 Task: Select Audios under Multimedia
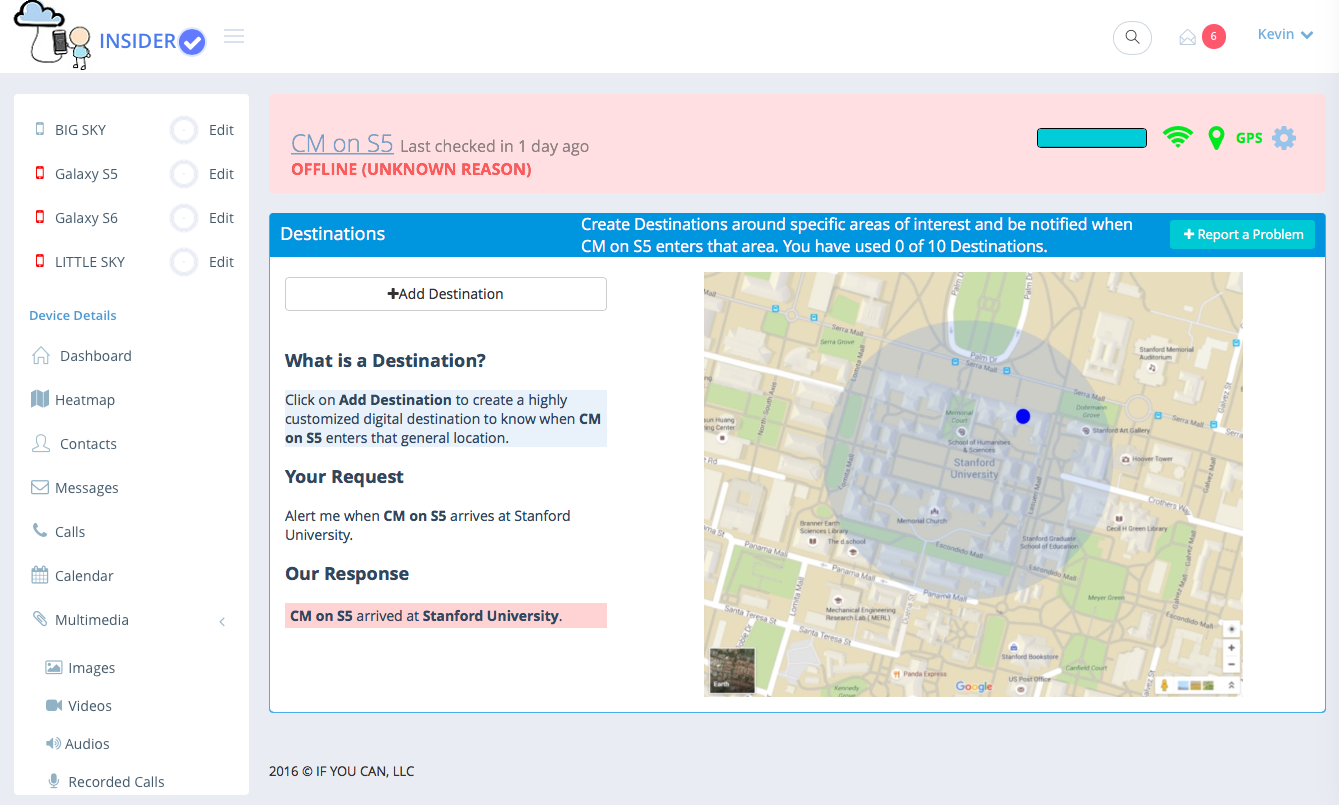[87, 743]
